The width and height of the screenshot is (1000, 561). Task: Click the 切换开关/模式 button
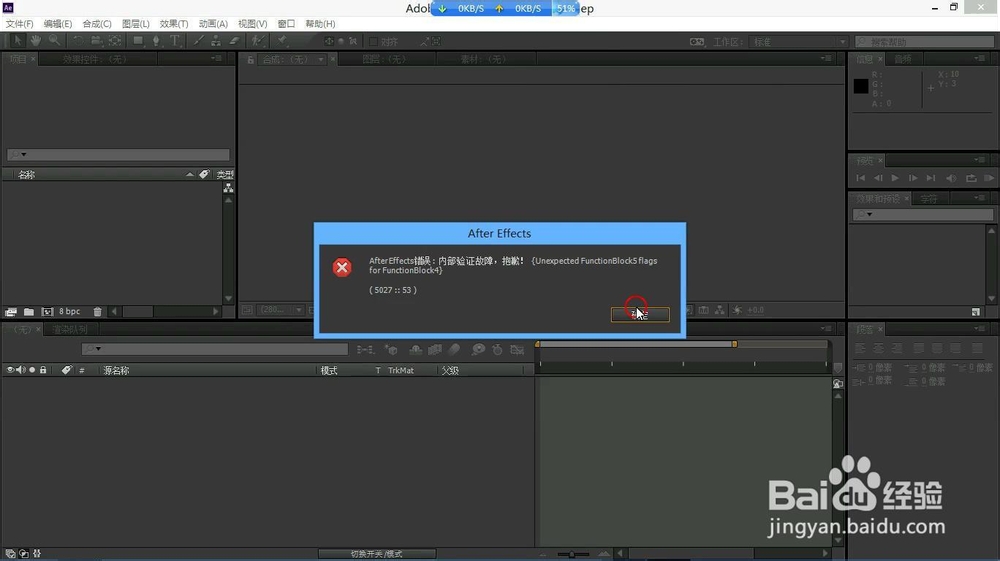click(x=377, y=554)
